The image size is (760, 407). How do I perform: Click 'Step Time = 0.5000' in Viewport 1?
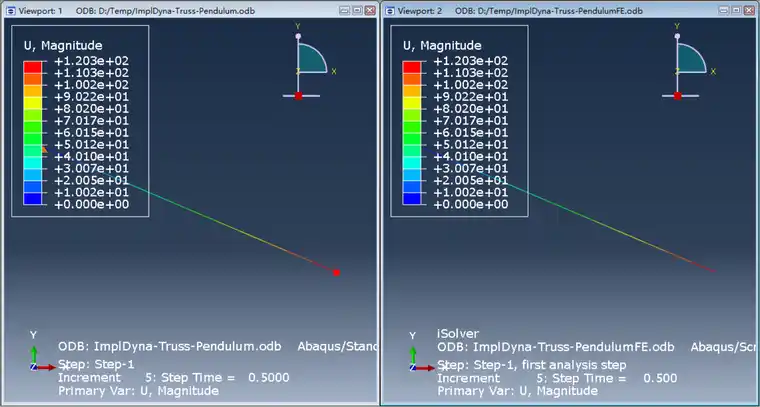pos(225,377)
